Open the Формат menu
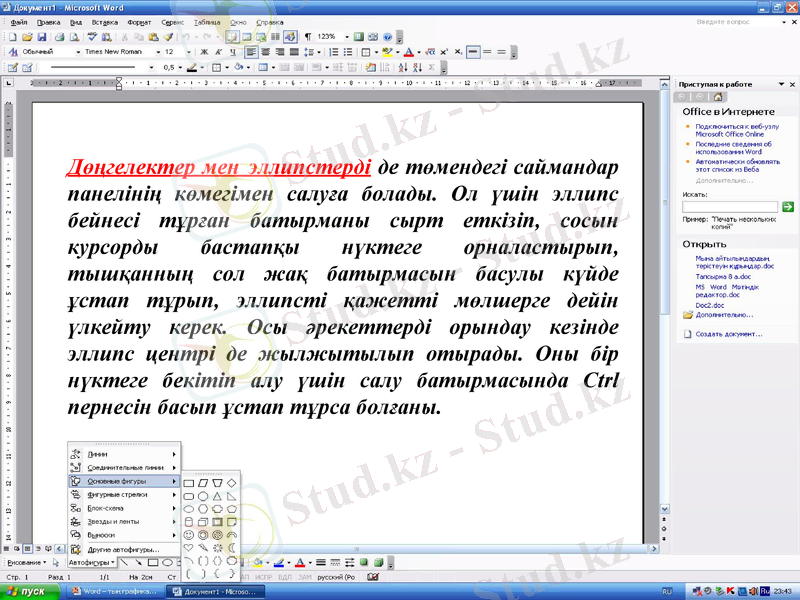 pos(137,22)
